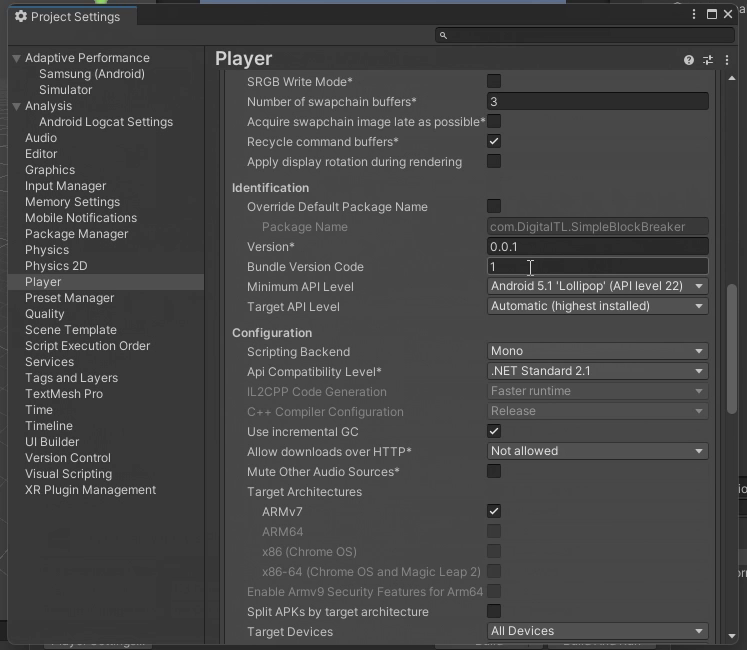Click the Player help question mark icon

688,60
